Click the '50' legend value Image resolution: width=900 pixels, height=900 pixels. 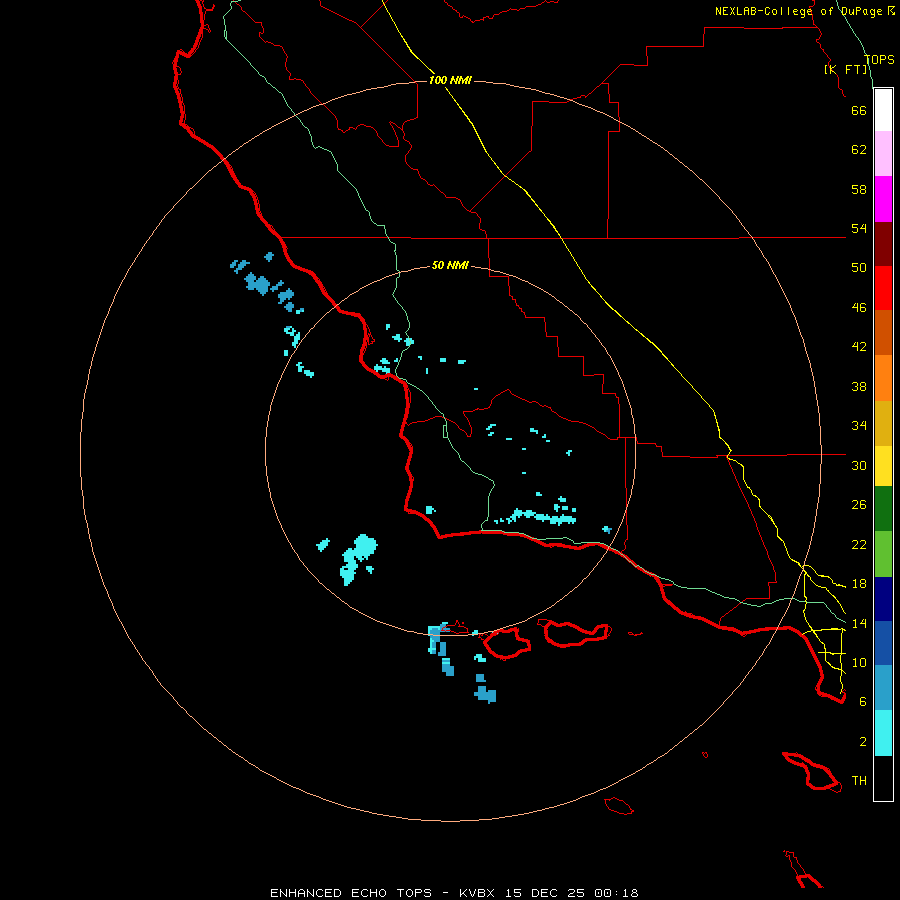pyautogui.click(x=859, y=268)
